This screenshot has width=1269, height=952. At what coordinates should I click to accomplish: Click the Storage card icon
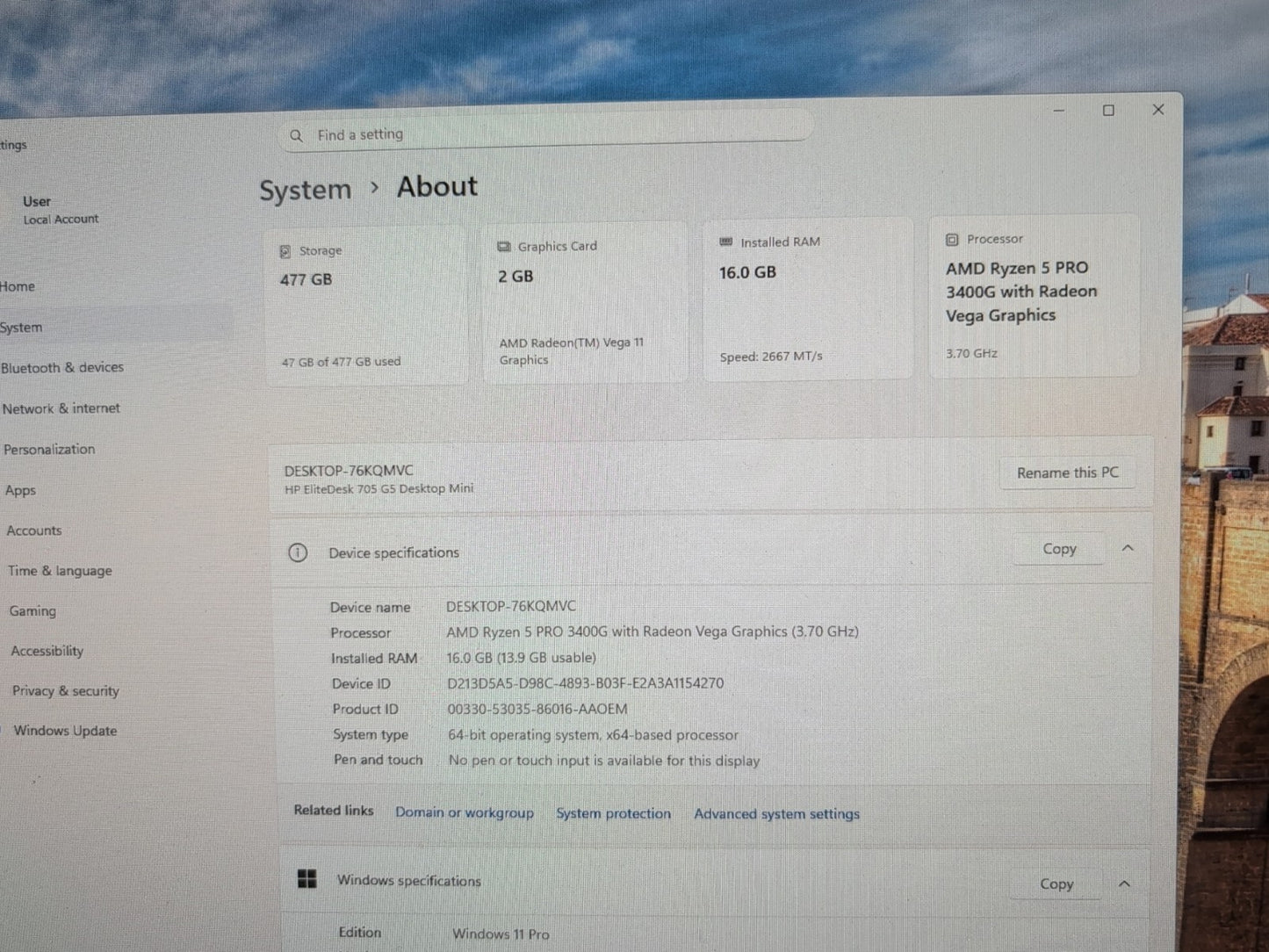point(285,251)
